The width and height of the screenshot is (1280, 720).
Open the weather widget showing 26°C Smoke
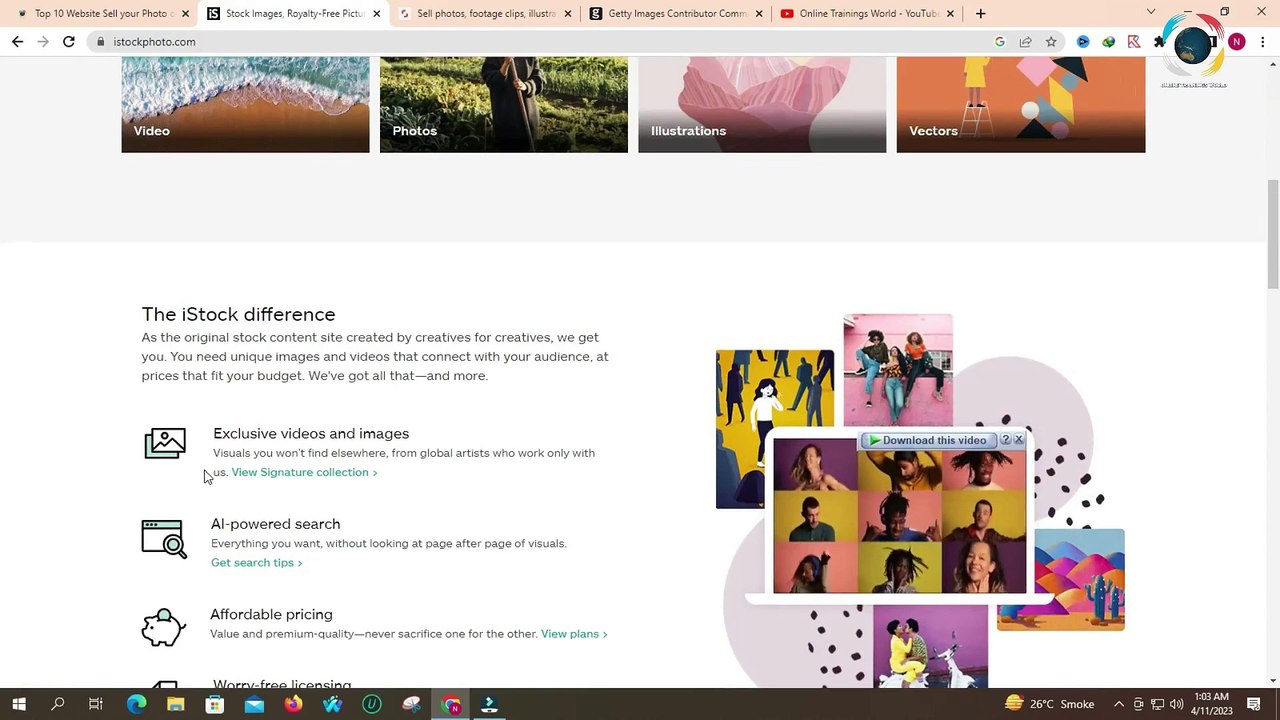pyautogui.click(x=1049, y=704)
